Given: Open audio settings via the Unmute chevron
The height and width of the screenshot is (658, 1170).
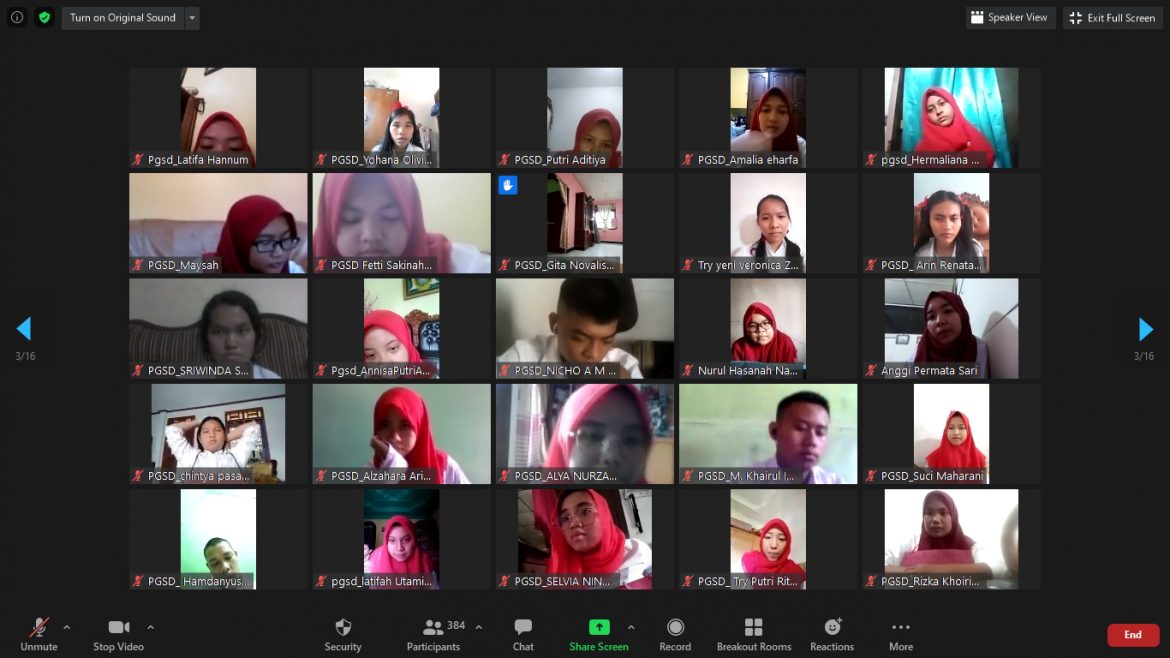Looking at the screenshot, I should pos(68,628).
